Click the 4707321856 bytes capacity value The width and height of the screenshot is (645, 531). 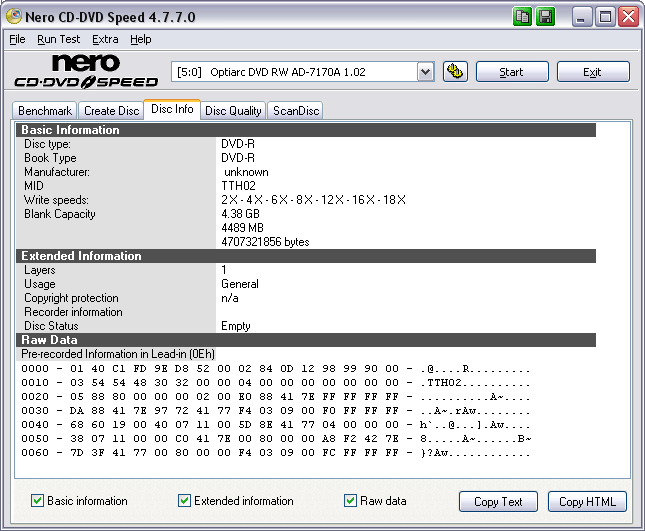(x=265, y=242)
